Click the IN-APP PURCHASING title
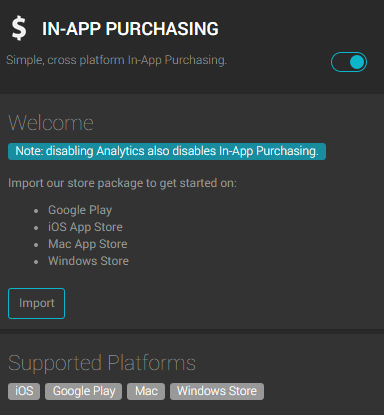Viewport: 384px width, 415px height. [130, 29]
